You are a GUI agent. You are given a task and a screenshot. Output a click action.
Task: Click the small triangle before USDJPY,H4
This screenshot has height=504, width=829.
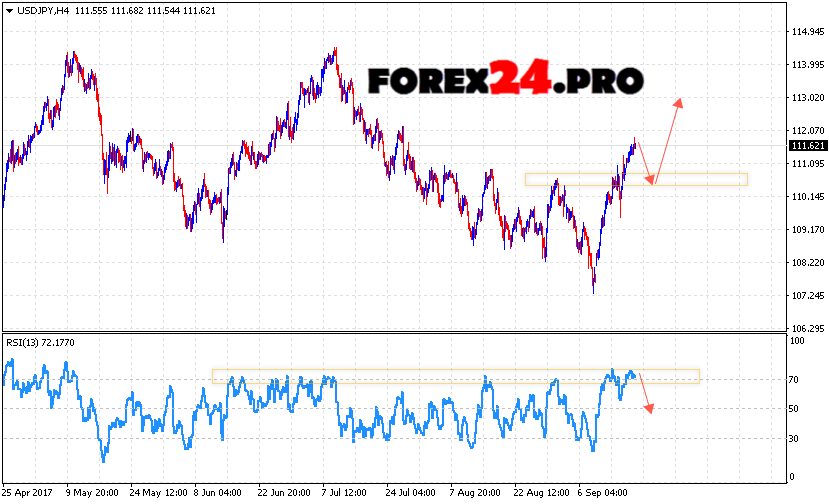(x=8, y=9)
